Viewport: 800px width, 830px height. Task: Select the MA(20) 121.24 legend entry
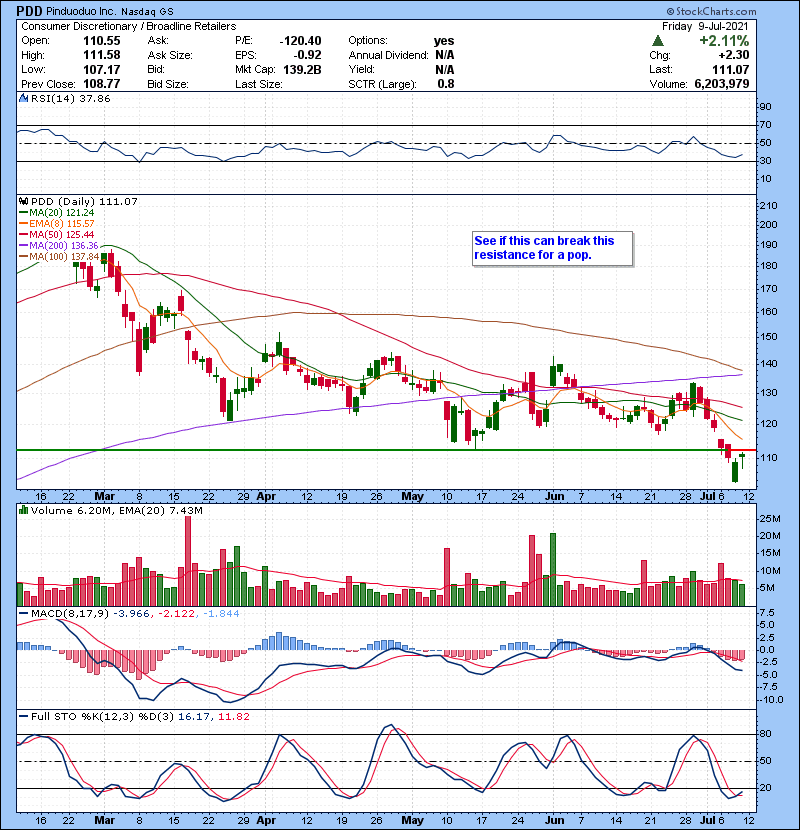coord(57,212)
